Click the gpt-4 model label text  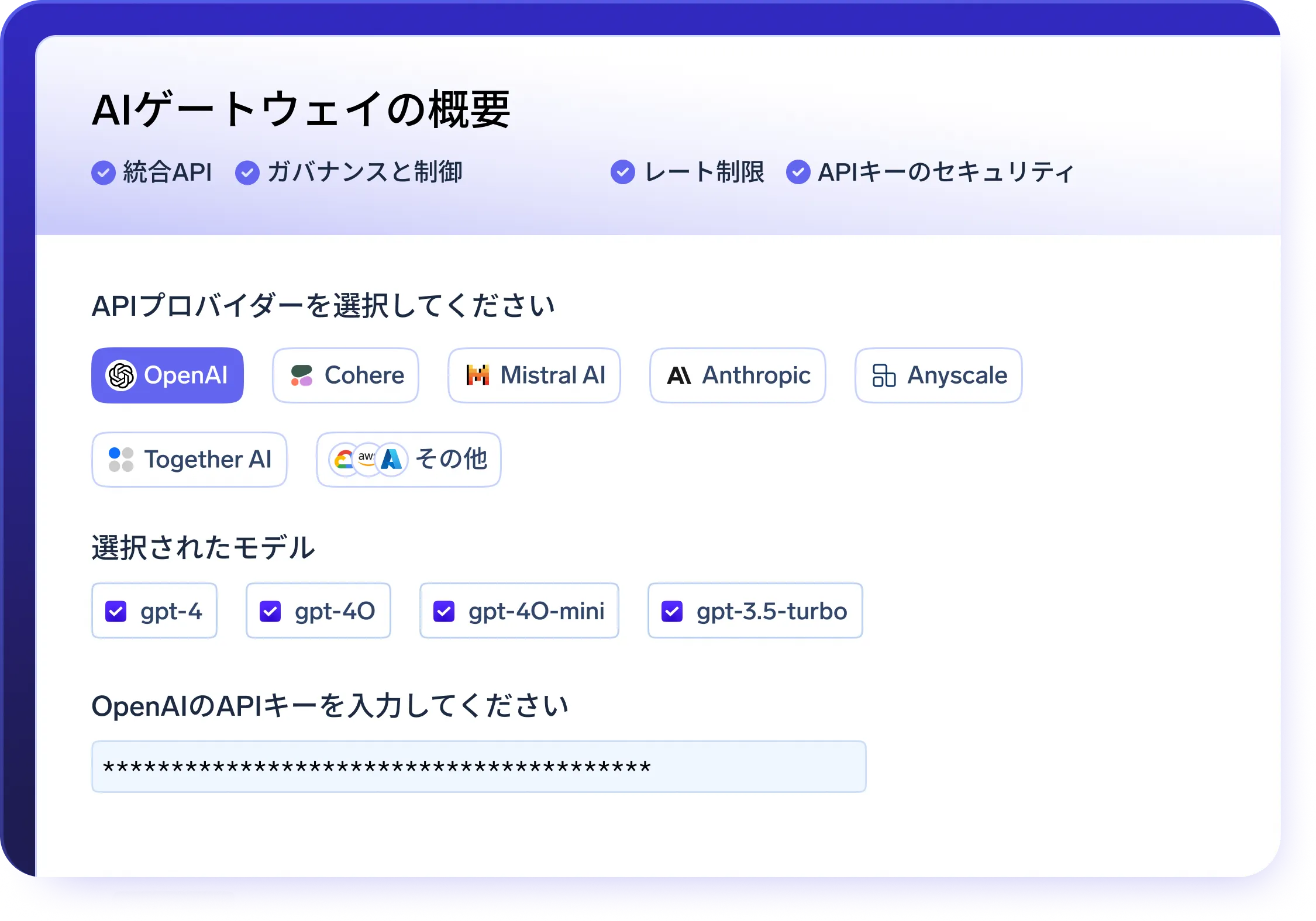[171, 612]
